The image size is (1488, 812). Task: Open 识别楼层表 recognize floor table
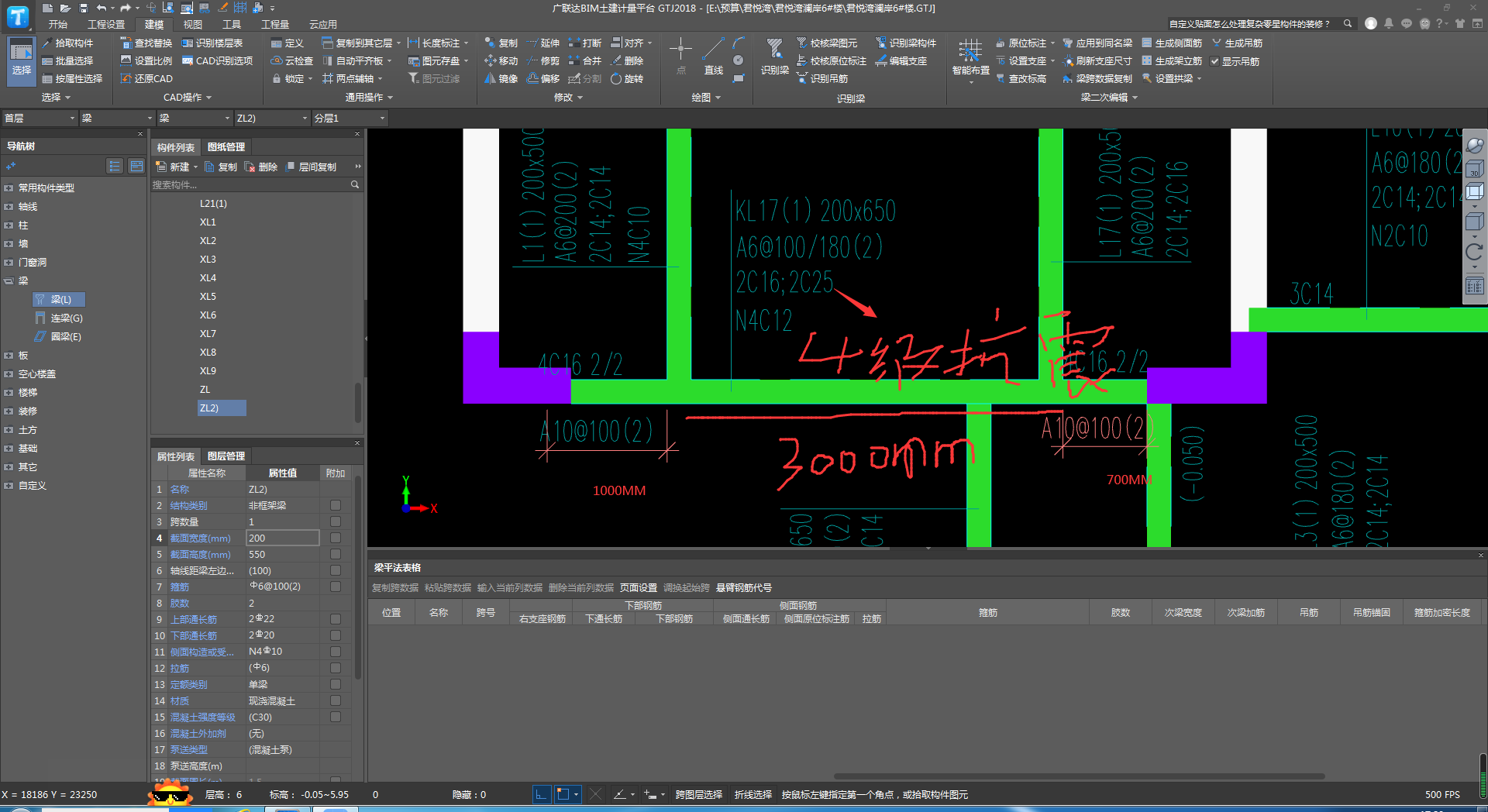coord(212,43)
